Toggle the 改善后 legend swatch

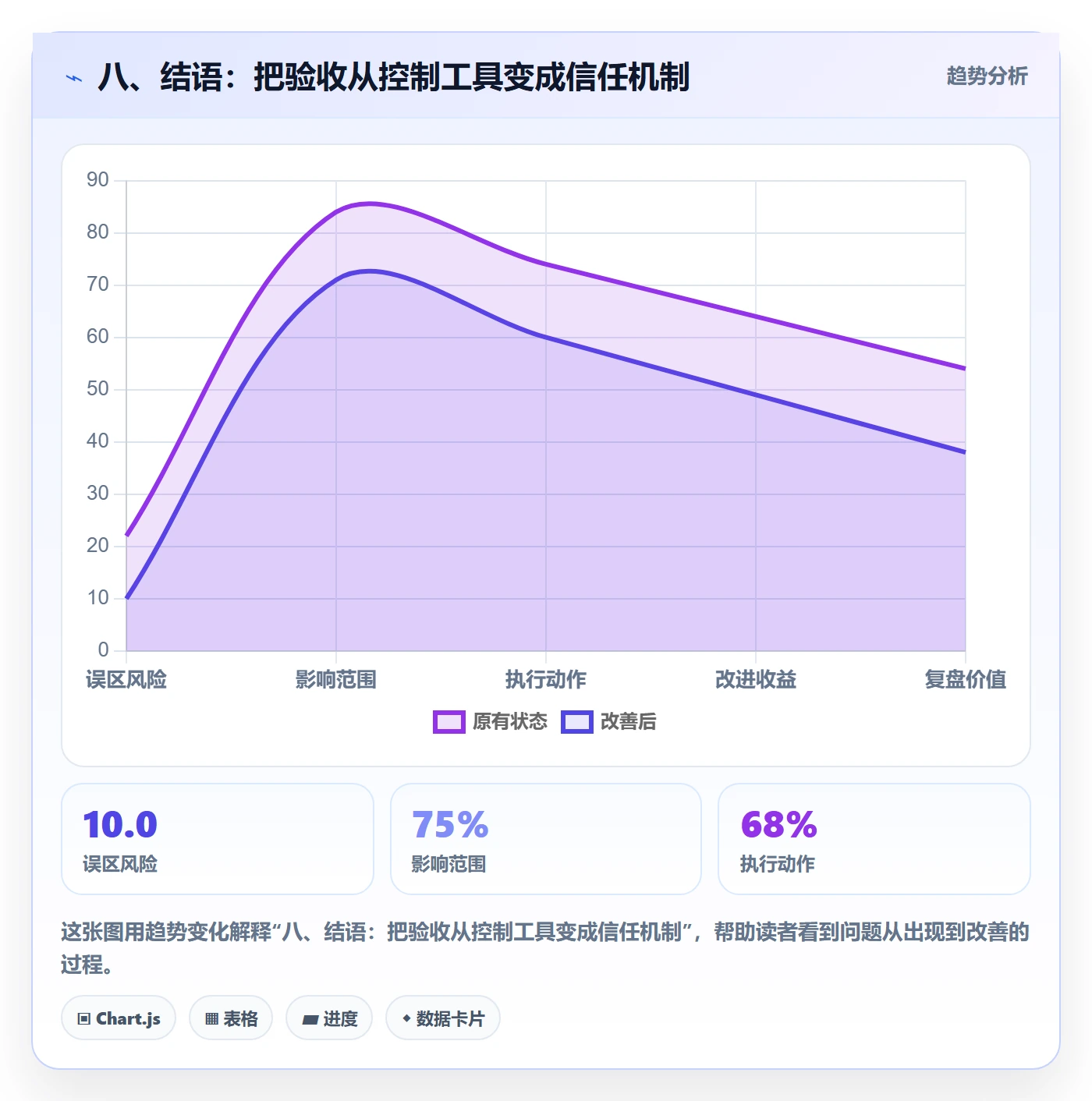click(x=577, y=722)
